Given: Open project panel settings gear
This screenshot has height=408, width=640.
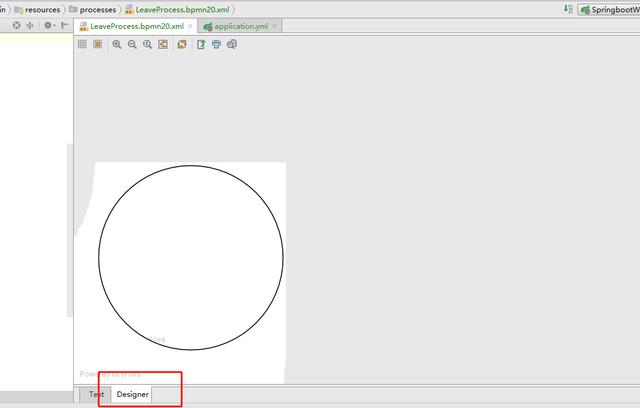Looking at the screenshot, I should coord(49,25).
